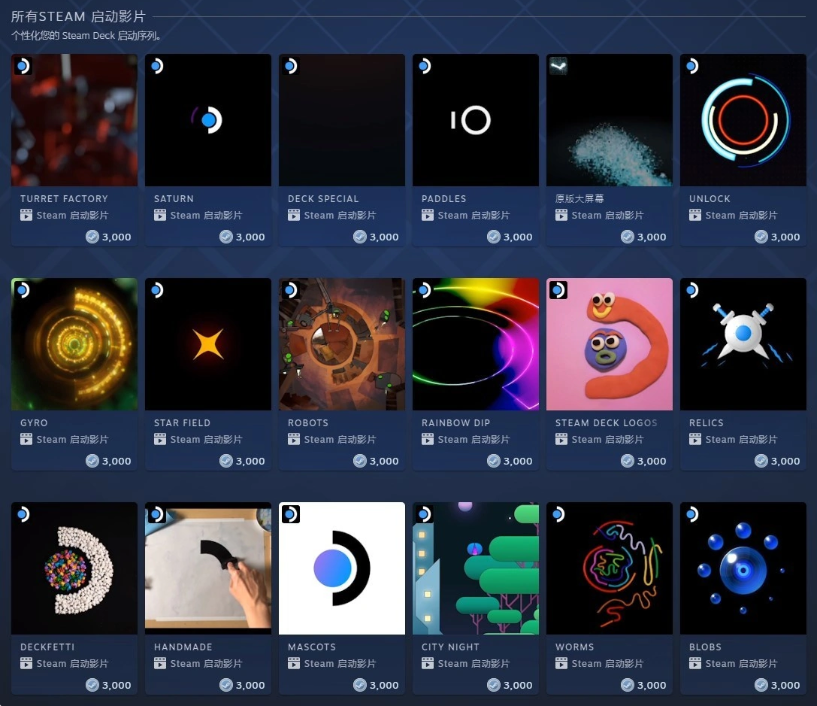This screenshot has width=817, height=706.
Task: Click the 3,000 points price for Deckfetti
Action: click(x=116, y=685)
